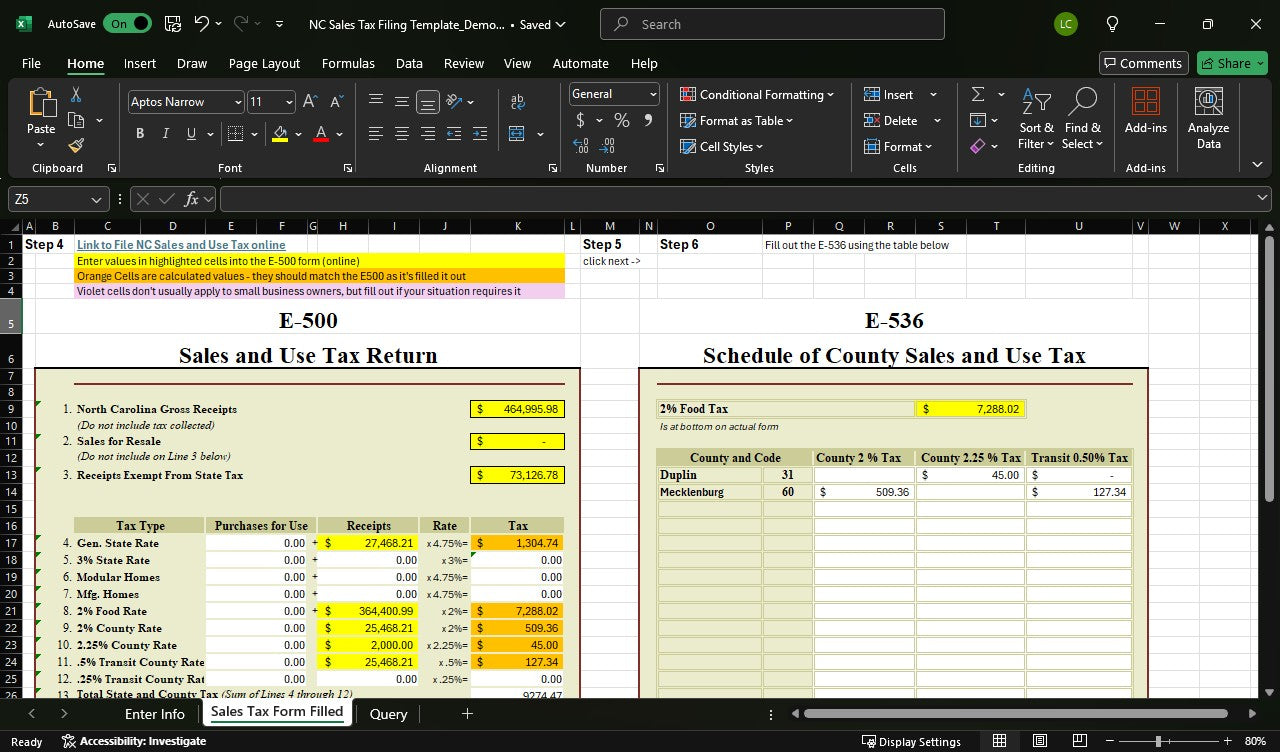Click the Format Painter icon
Viewport: 1280px width, 752px height.
(76, 146)
